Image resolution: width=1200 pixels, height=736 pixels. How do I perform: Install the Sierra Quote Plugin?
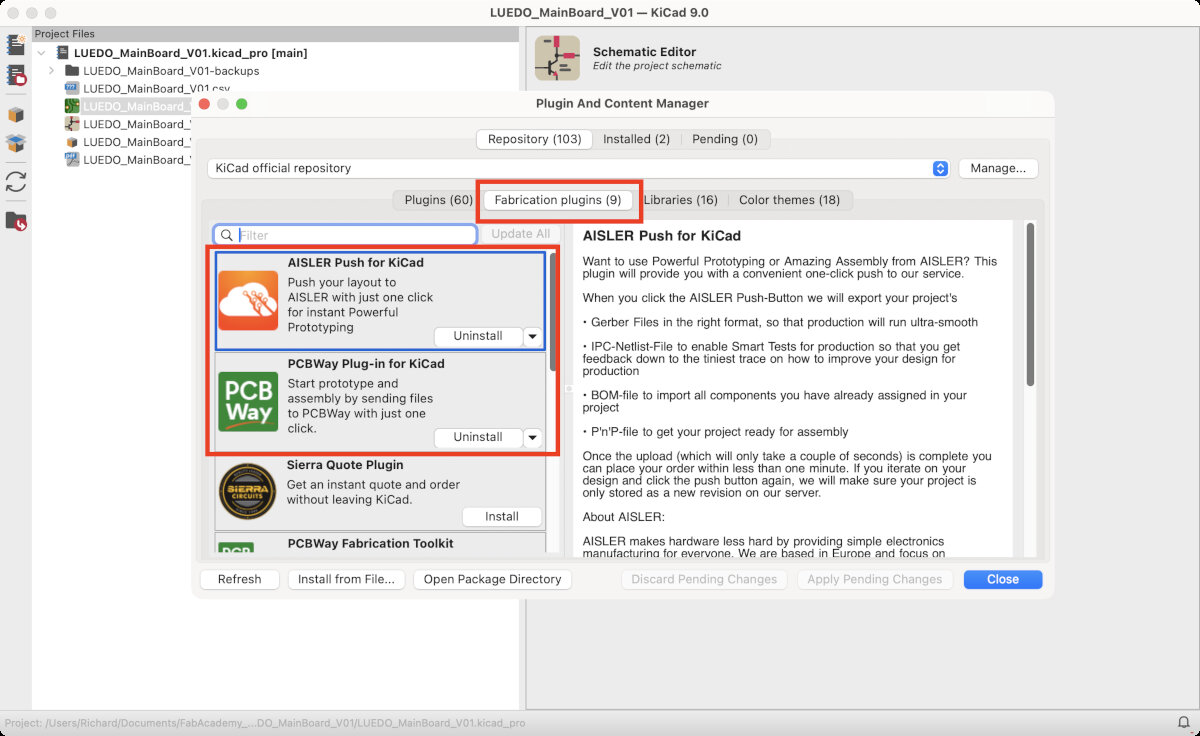tap(502, 517)
